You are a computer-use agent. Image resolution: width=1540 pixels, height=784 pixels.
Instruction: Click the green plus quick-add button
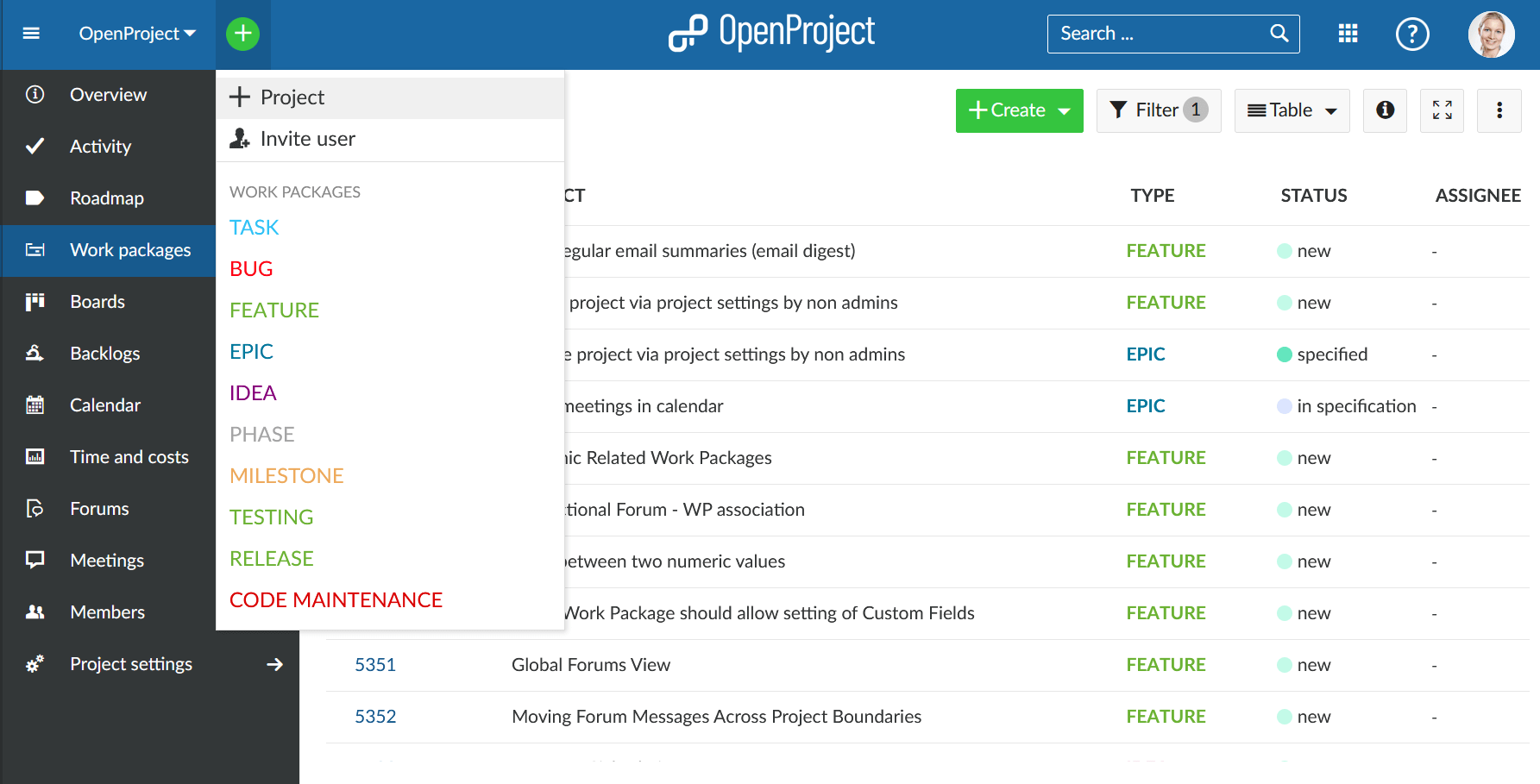point(242,34)
